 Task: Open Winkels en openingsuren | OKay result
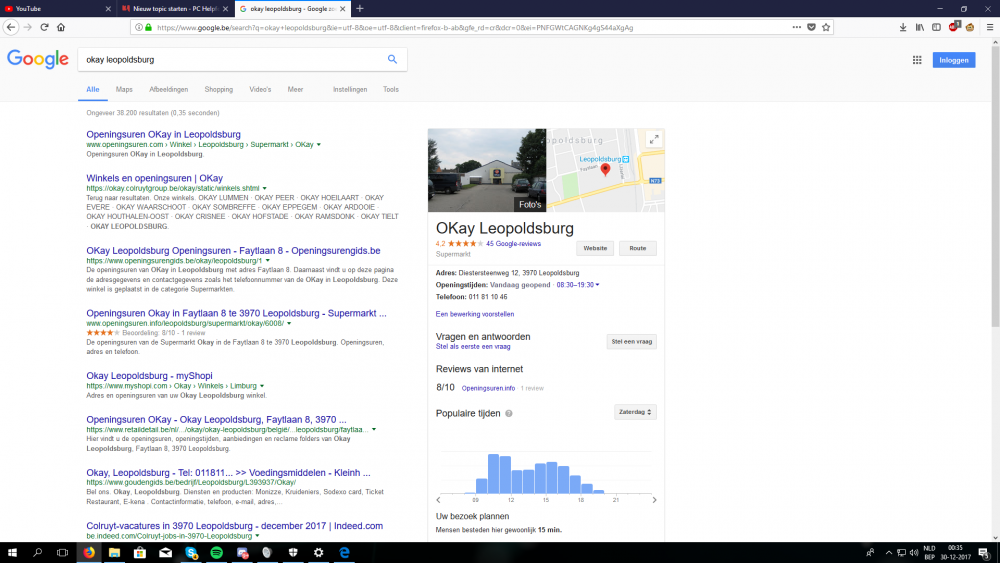tap(154, 178)
